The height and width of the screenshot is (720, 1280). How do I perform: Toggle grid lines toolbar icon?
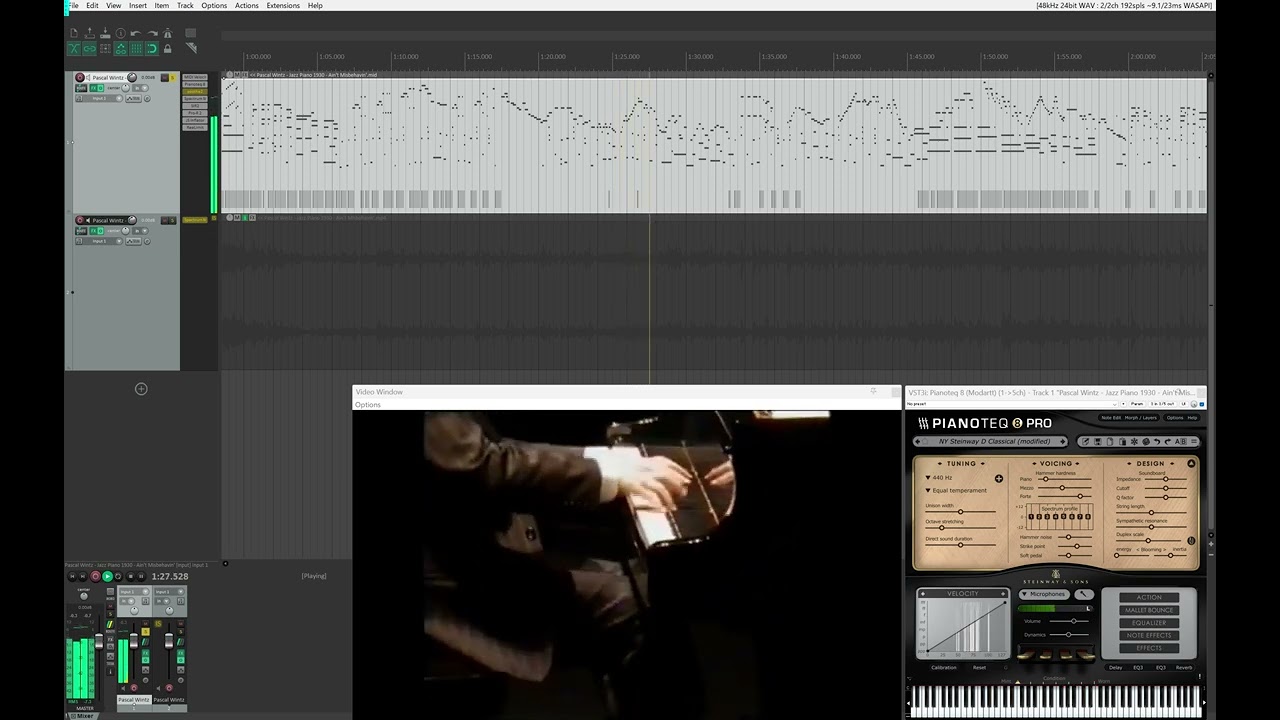coord(136,49)
